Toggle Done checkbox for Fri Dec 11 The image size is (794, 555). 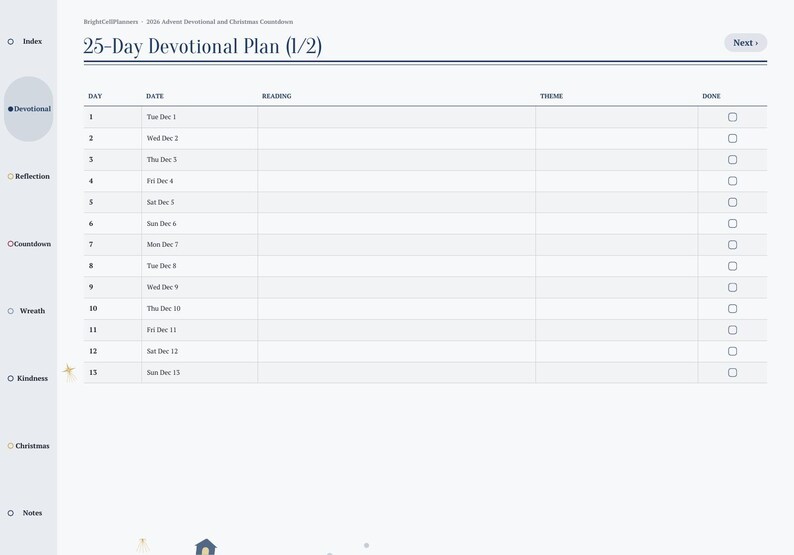[x=732, y=330]
